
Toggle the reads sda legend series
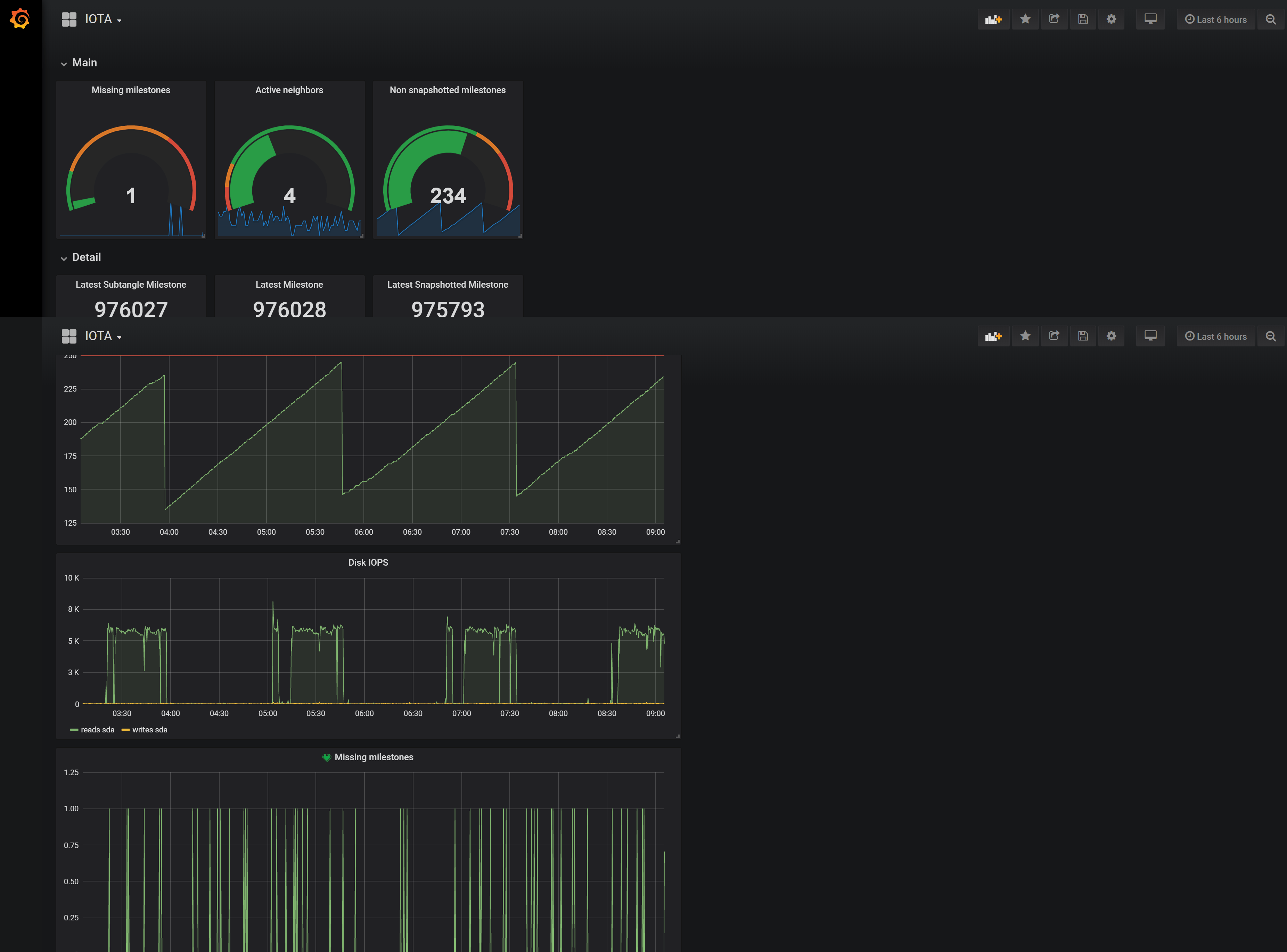(x=97, y=730)
